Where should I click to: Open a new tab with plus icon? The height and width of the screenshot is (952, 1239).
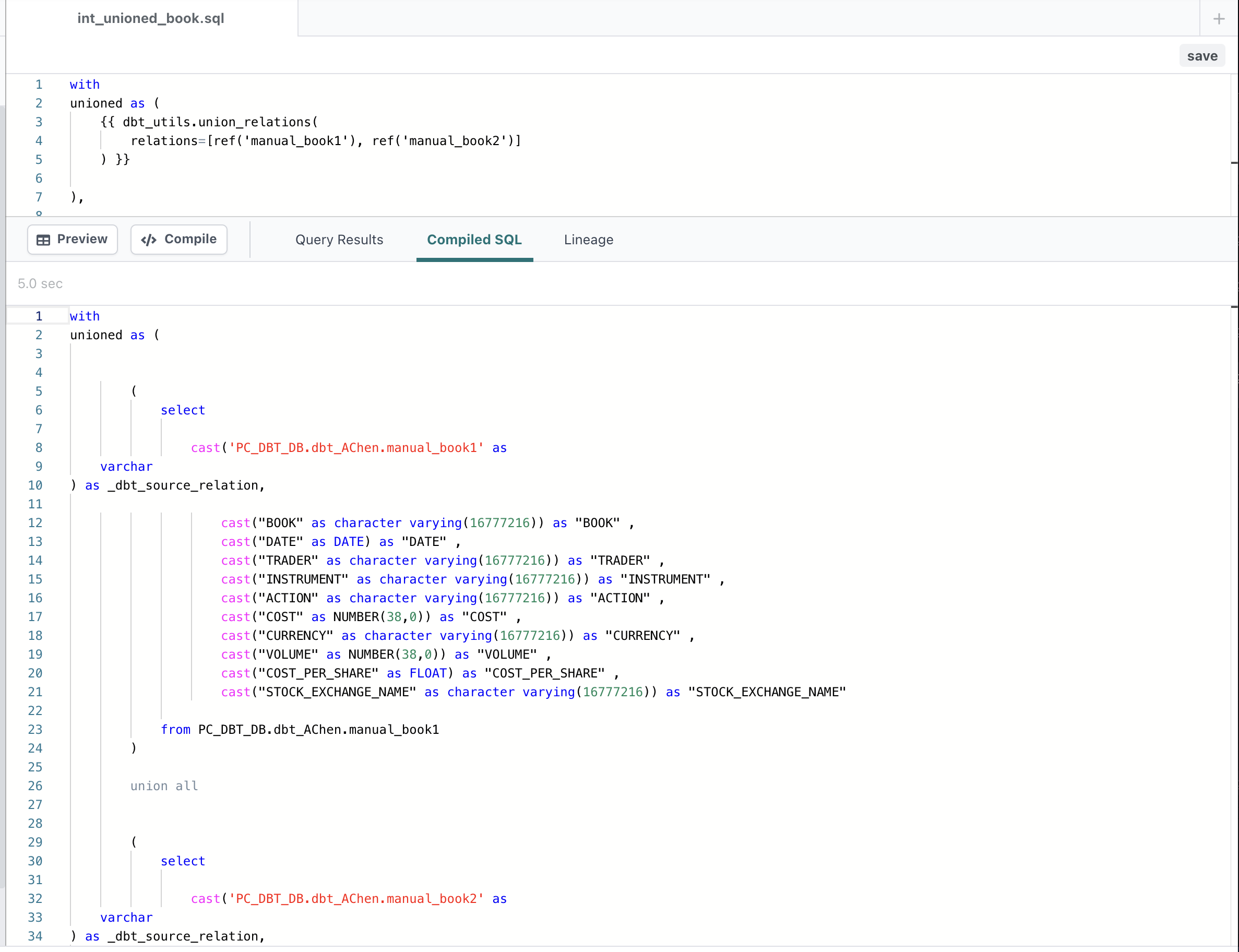tap(1219, 19)
